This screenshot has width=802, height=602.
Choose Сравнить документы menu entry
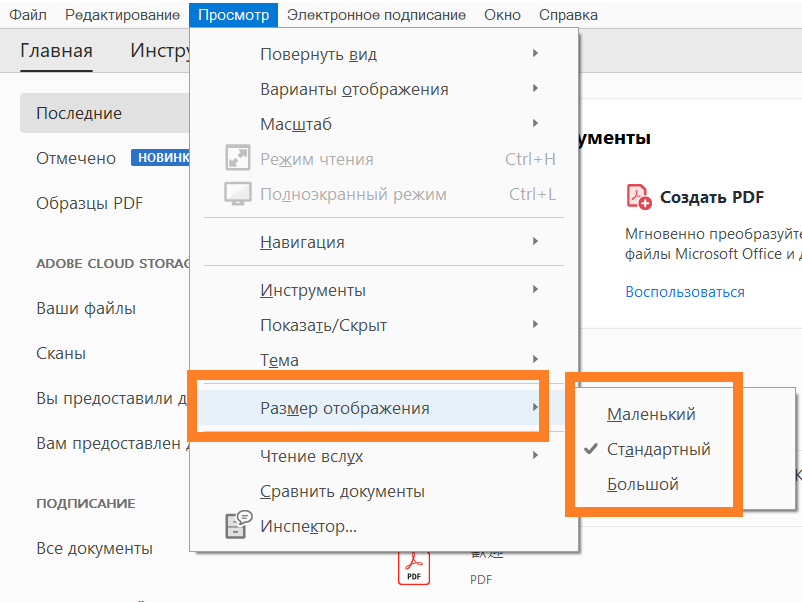coord(342,491)
